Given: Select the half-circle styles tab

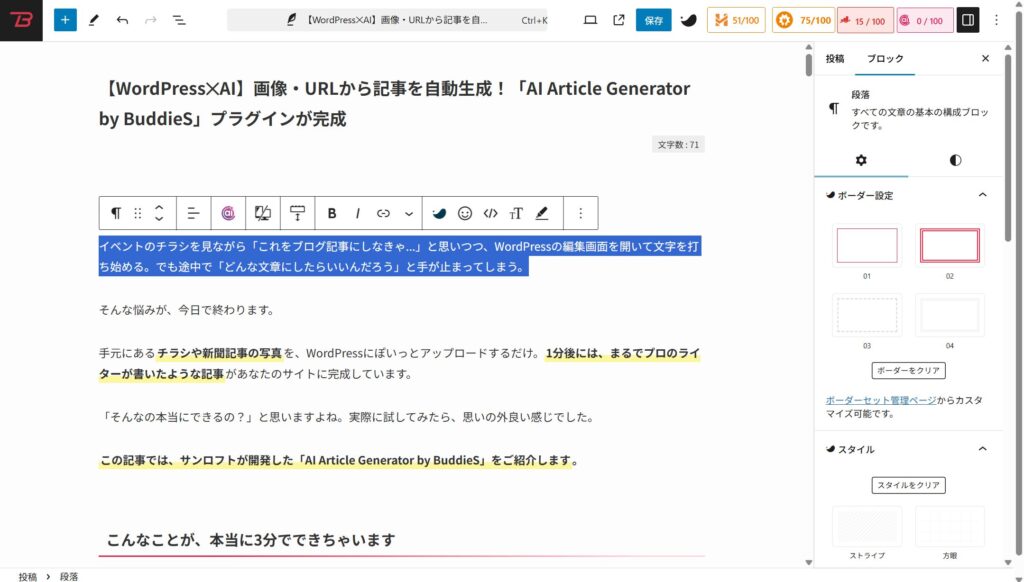Looking at the screenshot, I should coord(955,160).
